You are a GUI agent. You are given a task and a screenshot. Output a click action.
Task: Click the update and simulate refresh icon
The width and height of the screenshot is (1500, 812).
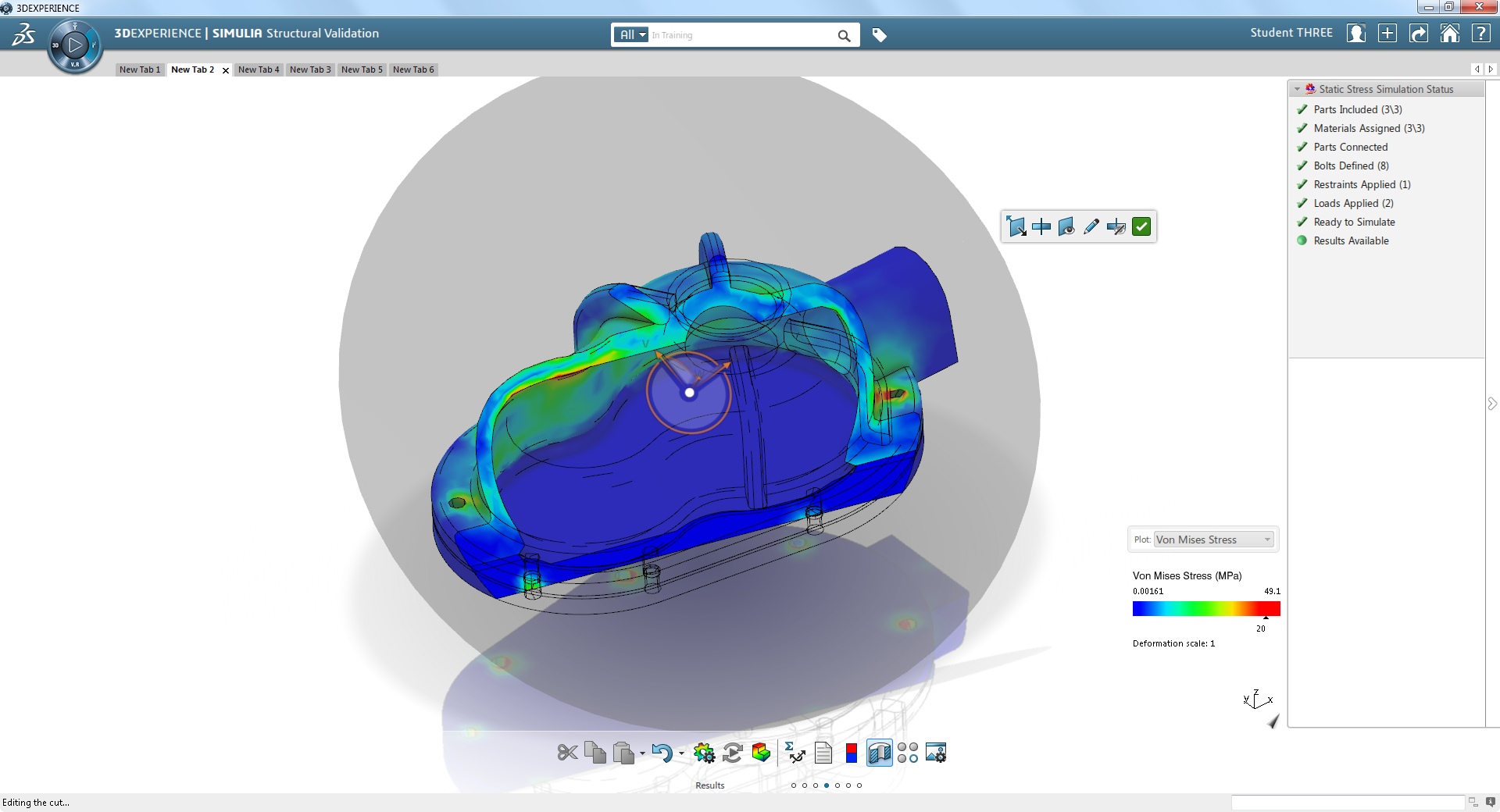point(733,753)
